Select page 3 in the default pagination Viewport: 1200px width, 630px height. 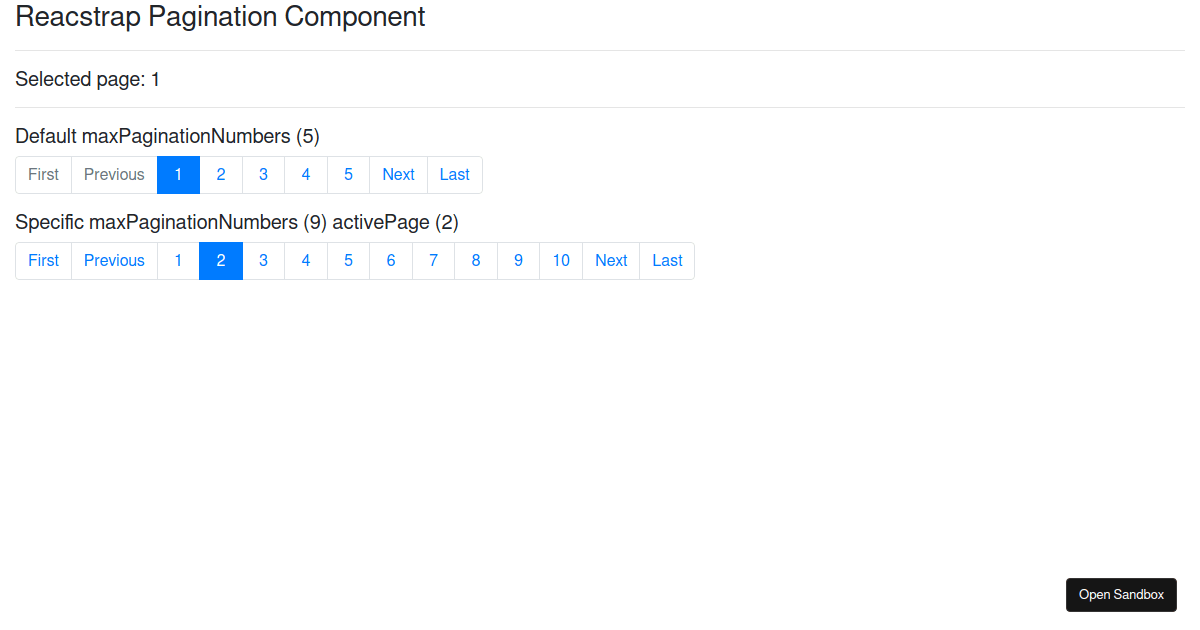(263, 174)
